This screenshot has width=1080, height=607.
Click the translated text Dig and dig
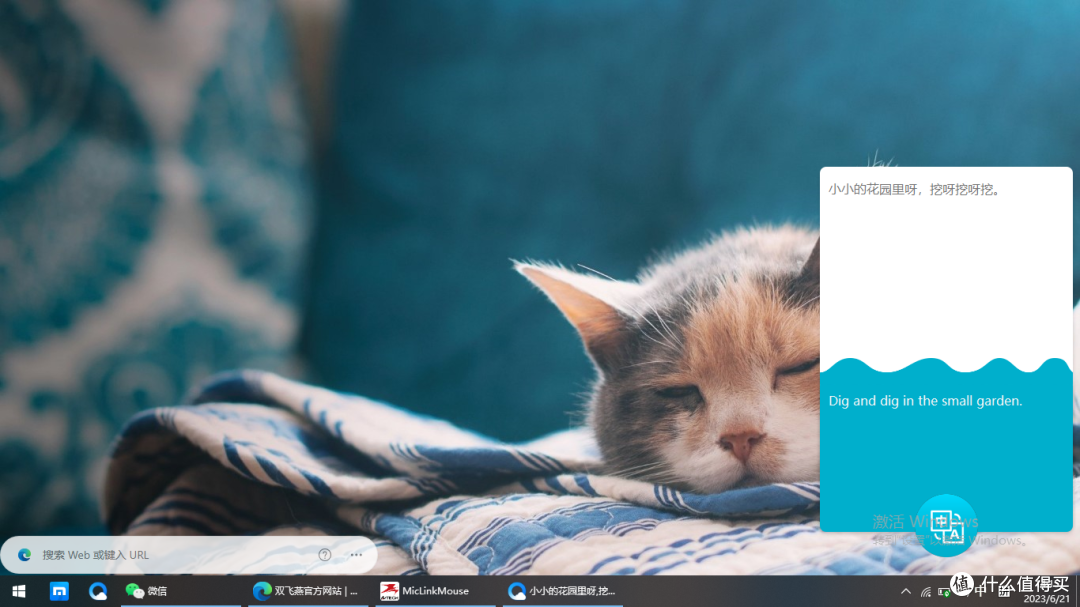coord(925,401)
